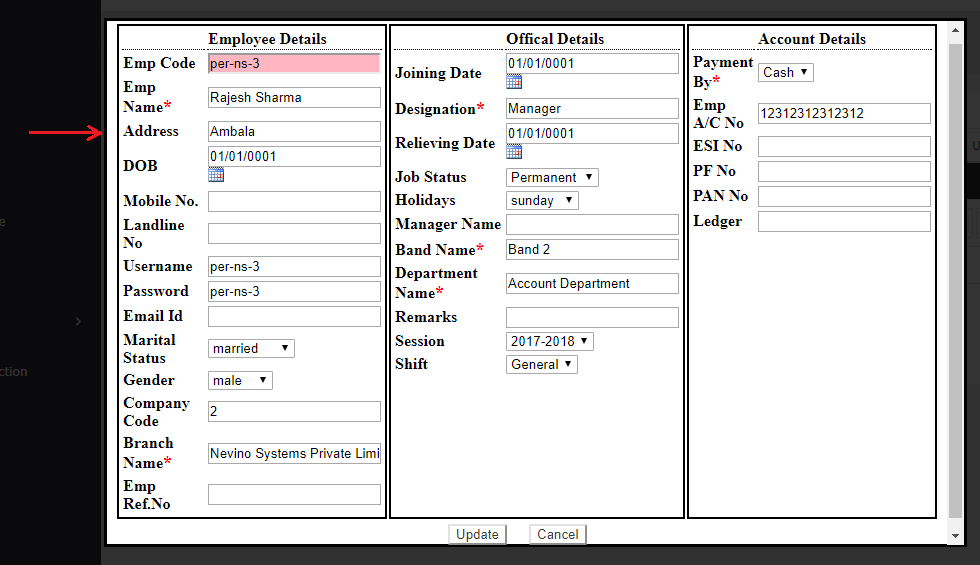Open the Shift dropdown

click(x=542, y=364)
